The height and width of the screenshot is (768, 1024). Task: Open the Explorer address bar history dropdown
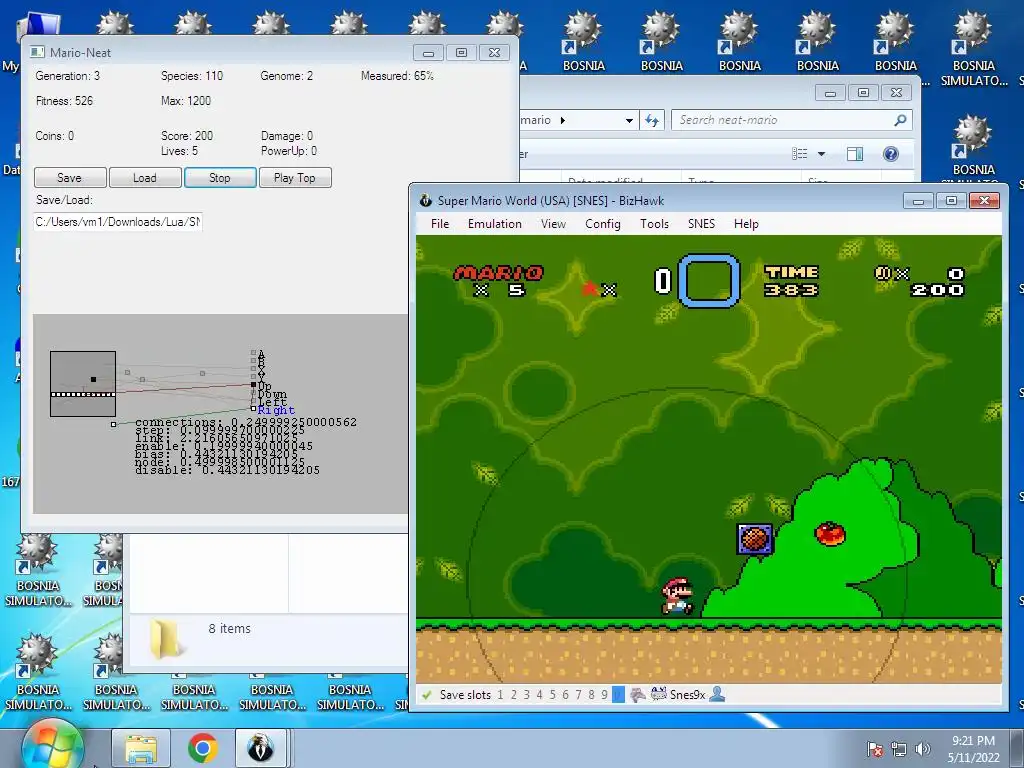[629, 120]
